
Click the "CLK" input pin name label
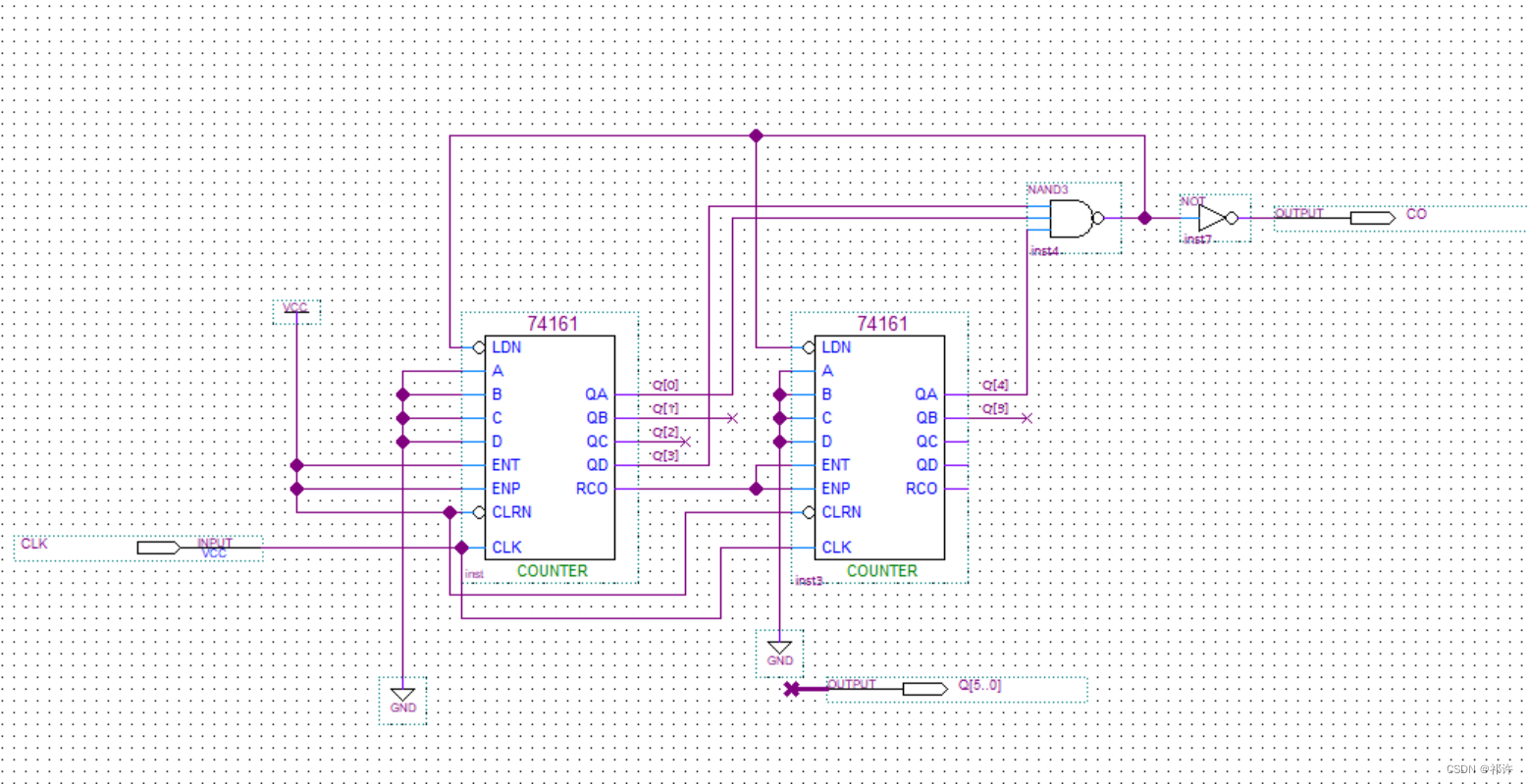coord(34,543)
